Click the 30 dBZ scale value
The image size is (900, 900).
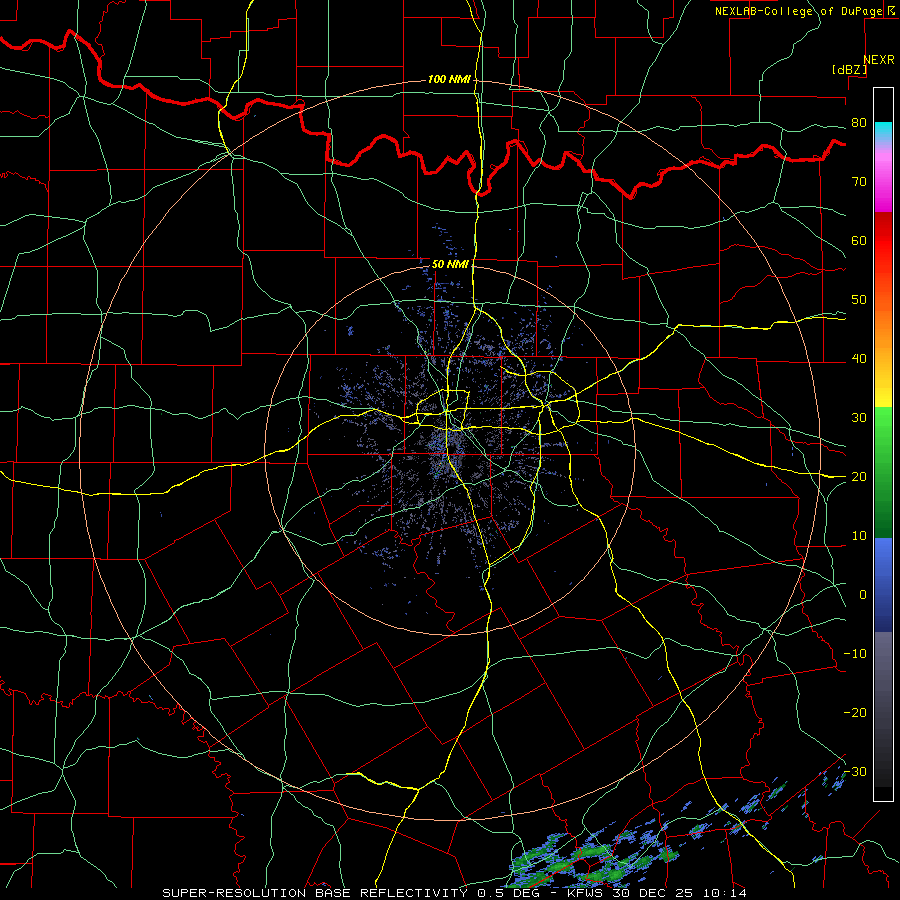point(859,417)
